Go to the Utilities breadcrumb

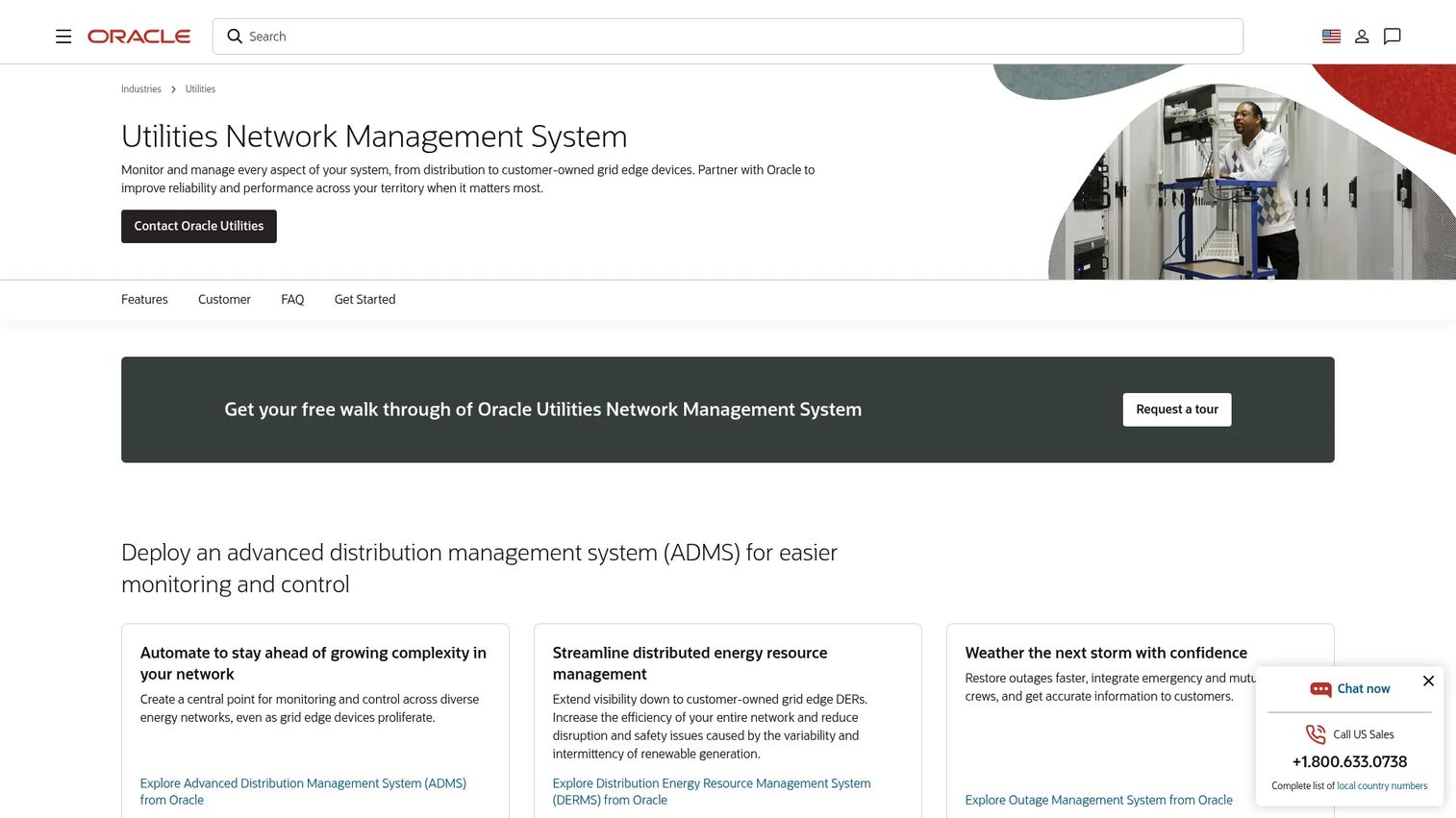200,89
